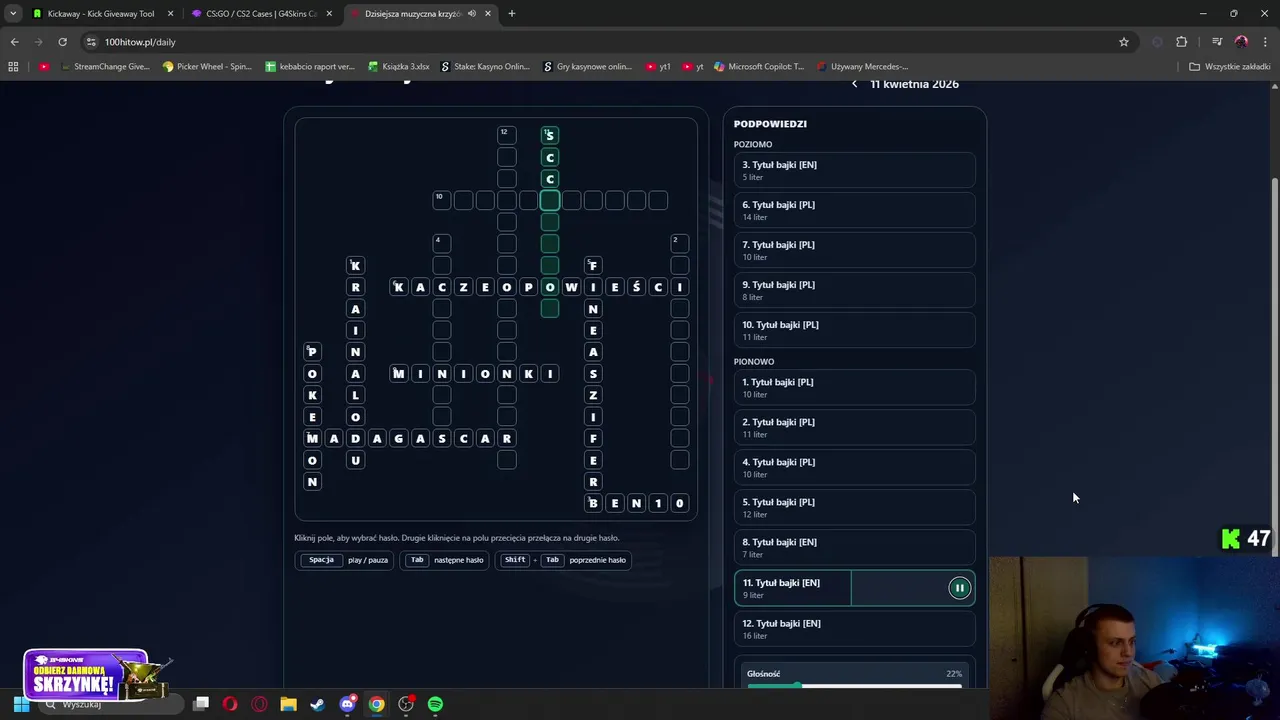This screenshot has height=720, width=1280.
Task: Open new browser tab with plus
Action: [511, 14]
